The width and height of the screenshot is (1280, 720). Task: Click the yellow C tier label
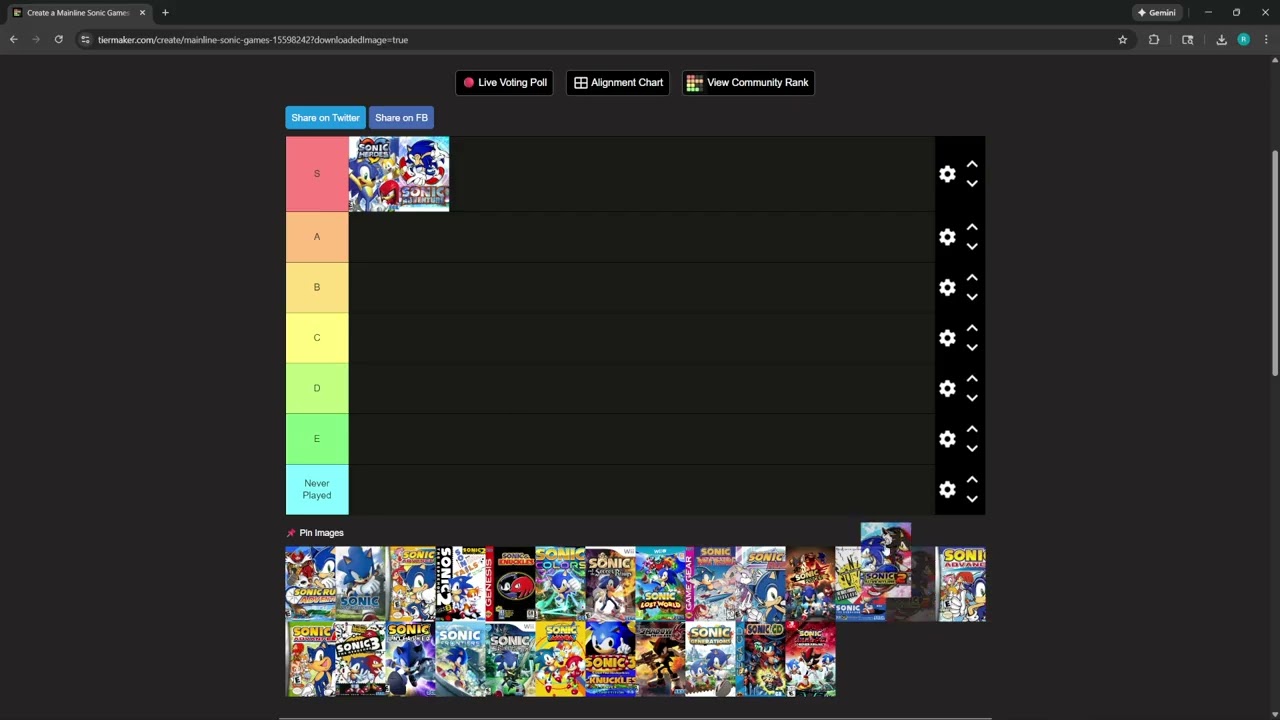point(317,338)
